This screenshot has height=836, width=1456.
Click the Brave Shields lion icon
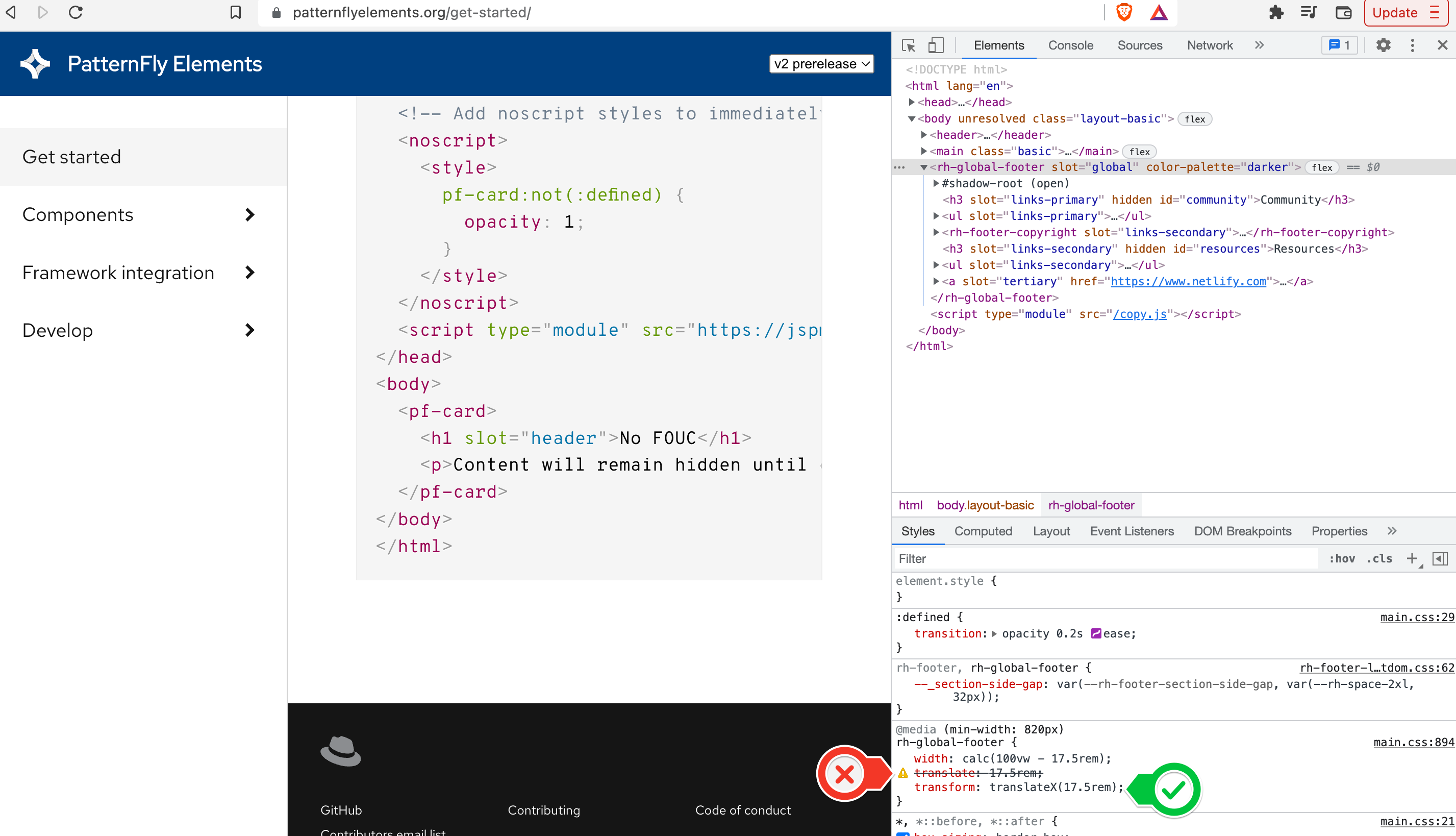1124,13
